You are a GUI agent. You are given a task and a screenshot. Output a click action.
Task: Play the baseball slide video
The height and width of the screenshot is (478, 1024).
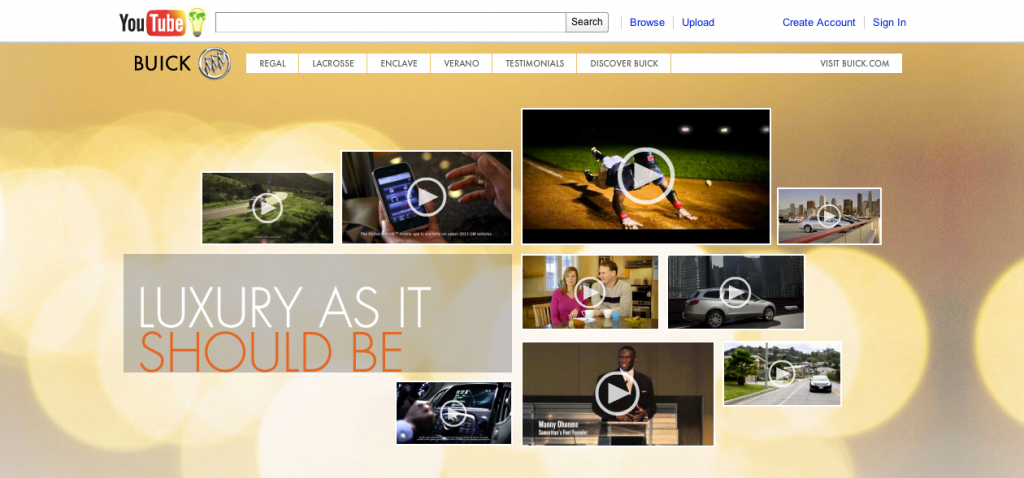[646, 176]
